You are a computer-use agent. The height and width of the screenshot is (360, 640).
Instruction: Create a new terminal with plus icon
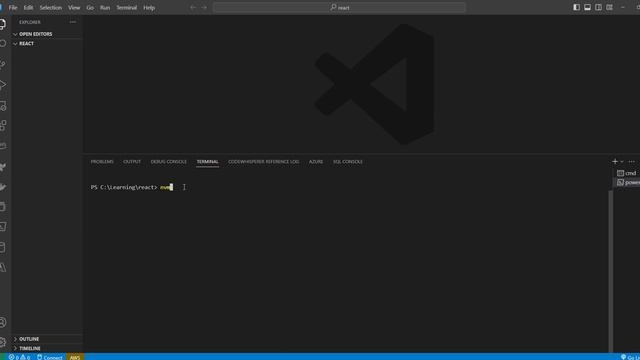(615, 162)
